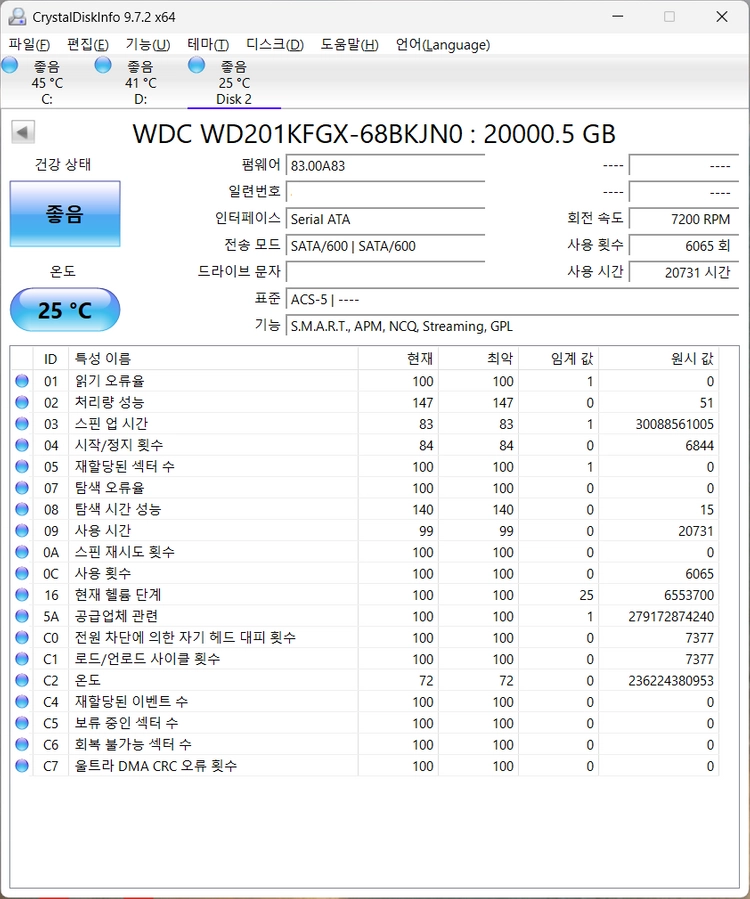The height and width of the screenshot is (899, 750).
Task: Open the 테마(T) menu
Action: tap(208, 45)
